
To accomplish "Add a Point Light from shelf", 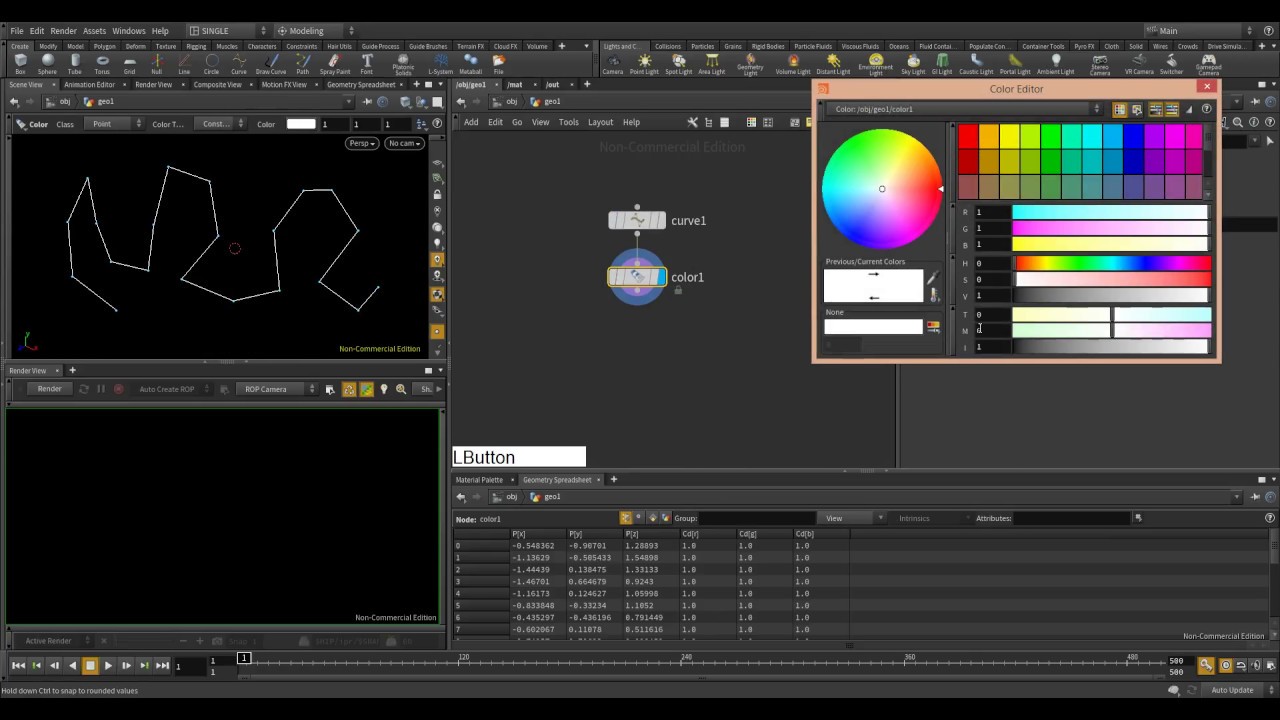I will (x=644, y=64).
